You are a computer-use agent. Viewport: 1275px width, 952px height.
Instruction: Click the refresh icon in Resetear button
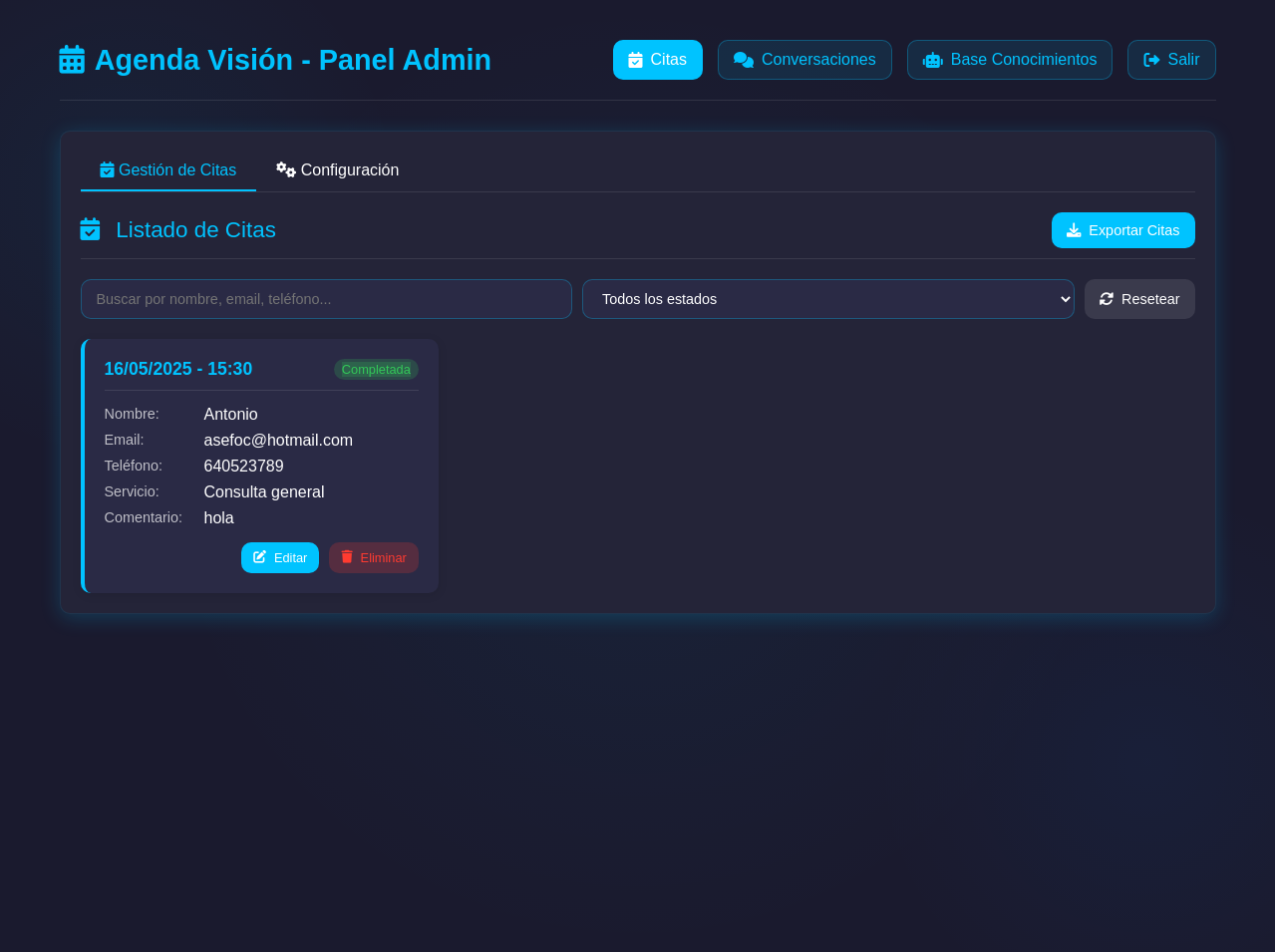coord(1107,299)
